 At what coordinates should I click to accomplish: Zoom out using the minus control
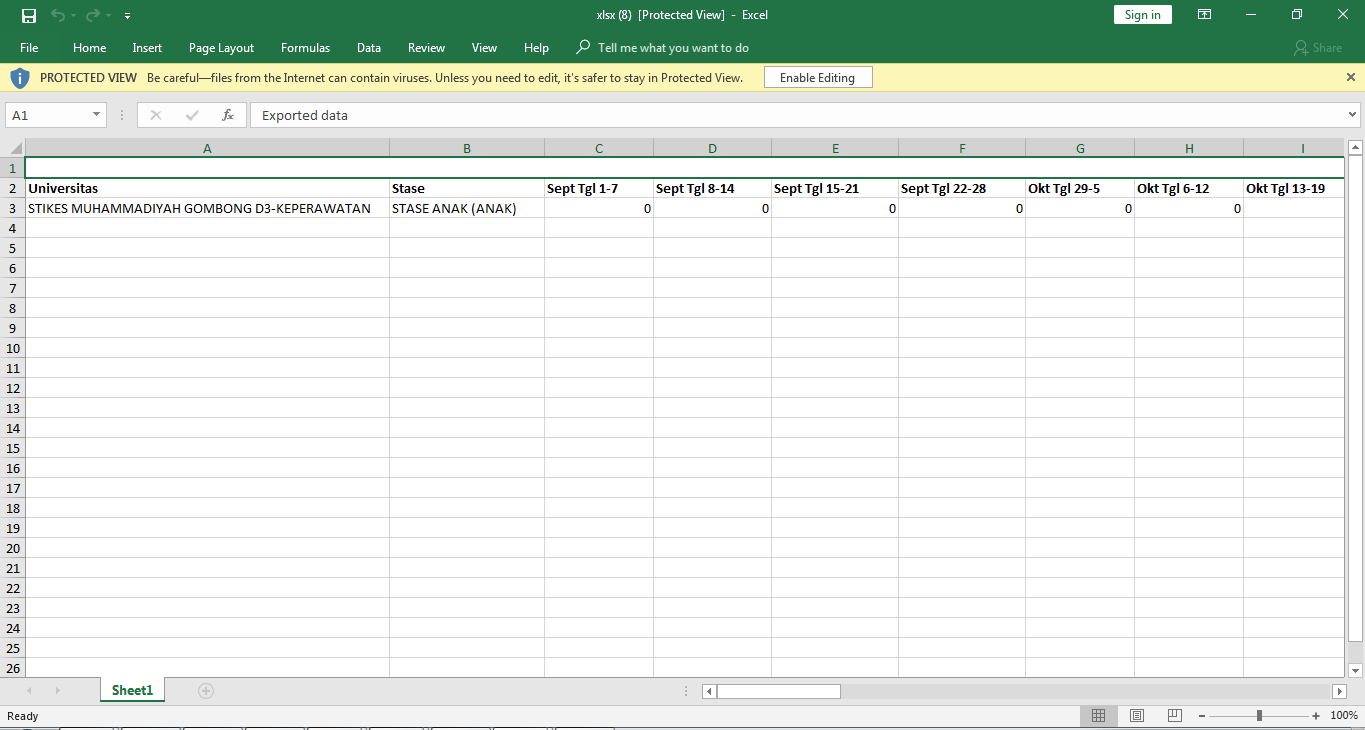pyautogui.click(x=1200, y=715)
